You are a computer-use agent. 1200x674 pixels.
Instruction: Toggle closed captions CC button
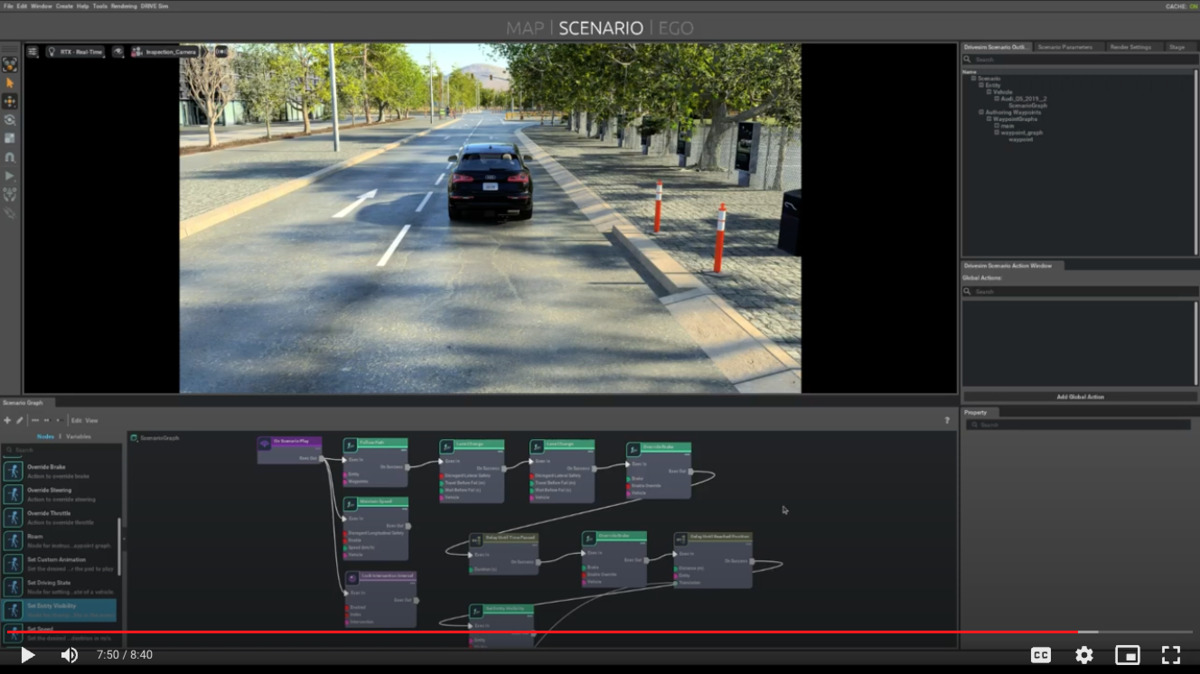tap(1040, 655)
